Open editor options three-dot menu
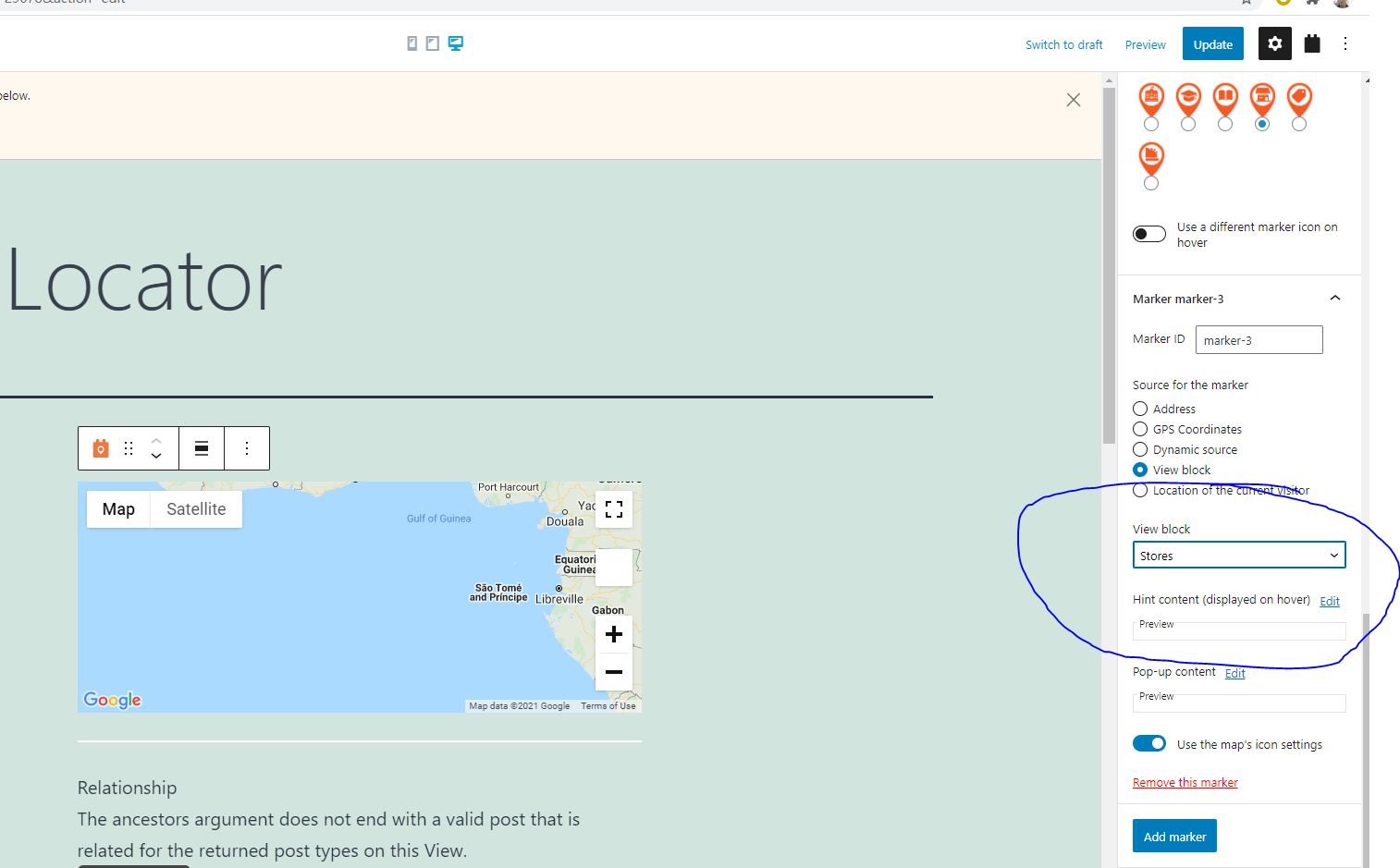Image resolution: width=1400 pixels, height=868 pixels. click(1345, 43)
